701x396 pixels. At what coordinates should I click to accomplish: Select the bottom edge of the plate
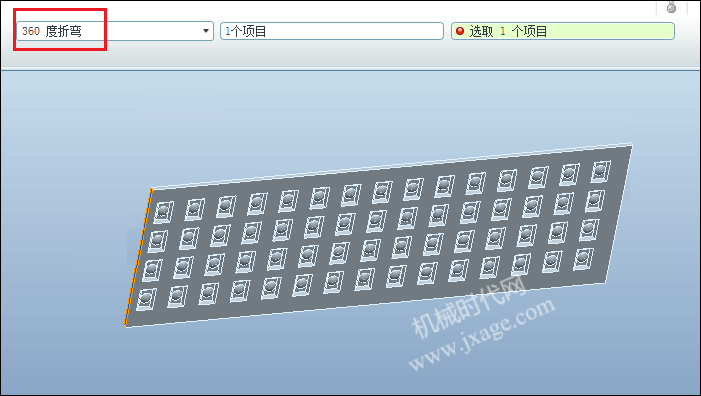[x=365, y=304]
